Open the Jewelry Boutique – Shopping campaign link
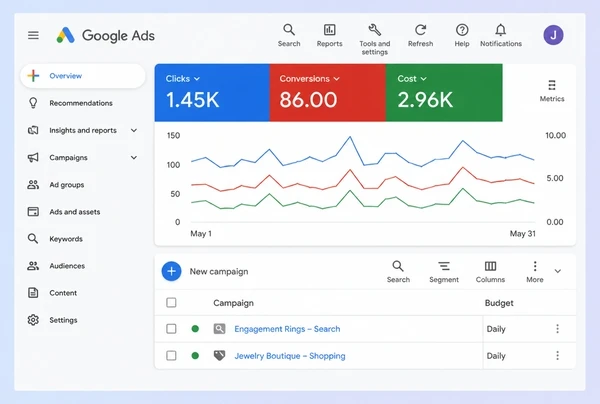 tap(290, 356)
